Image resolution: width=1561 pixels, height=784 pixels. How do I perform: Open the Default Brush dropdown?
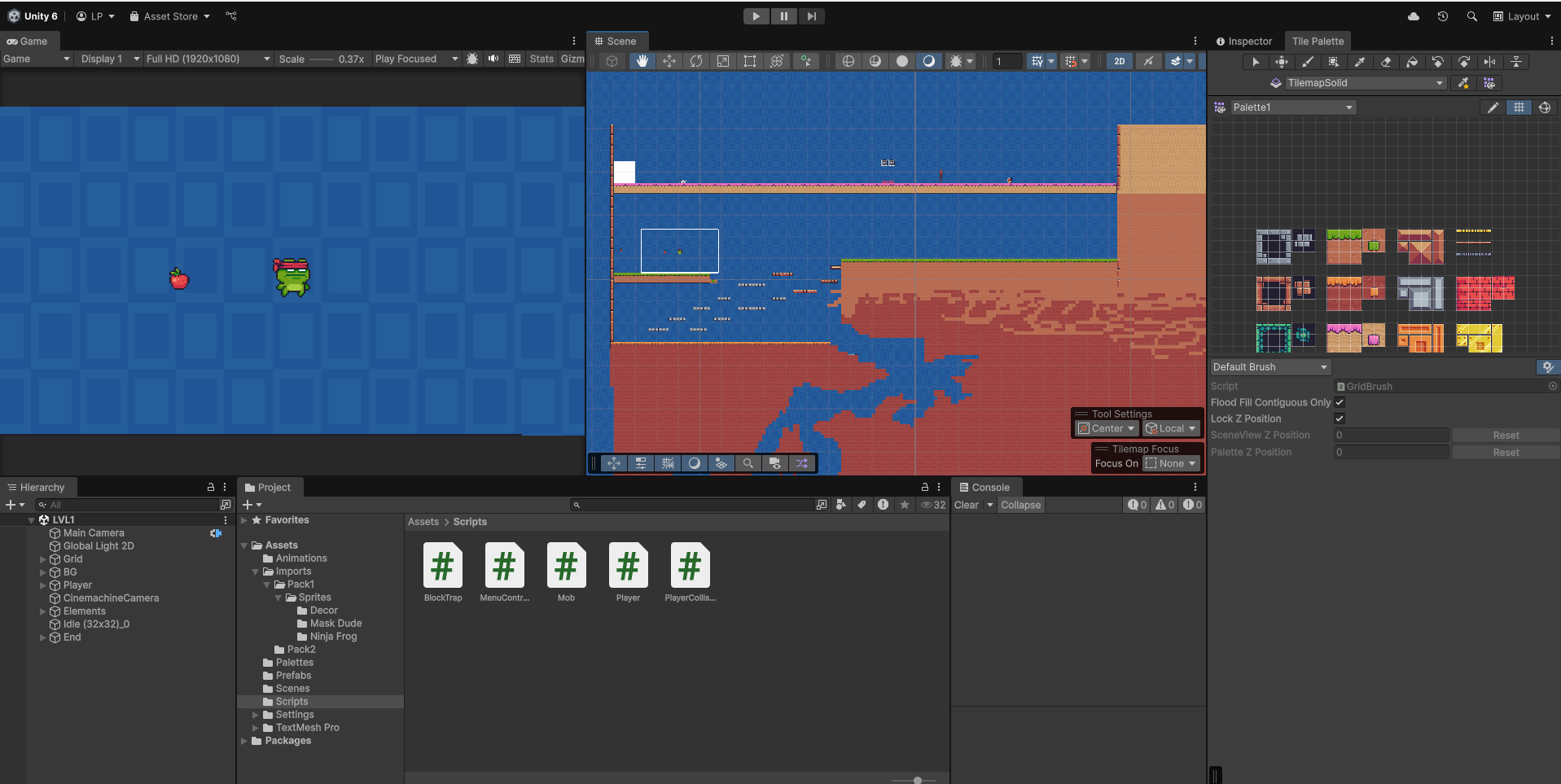point(1270,367)
